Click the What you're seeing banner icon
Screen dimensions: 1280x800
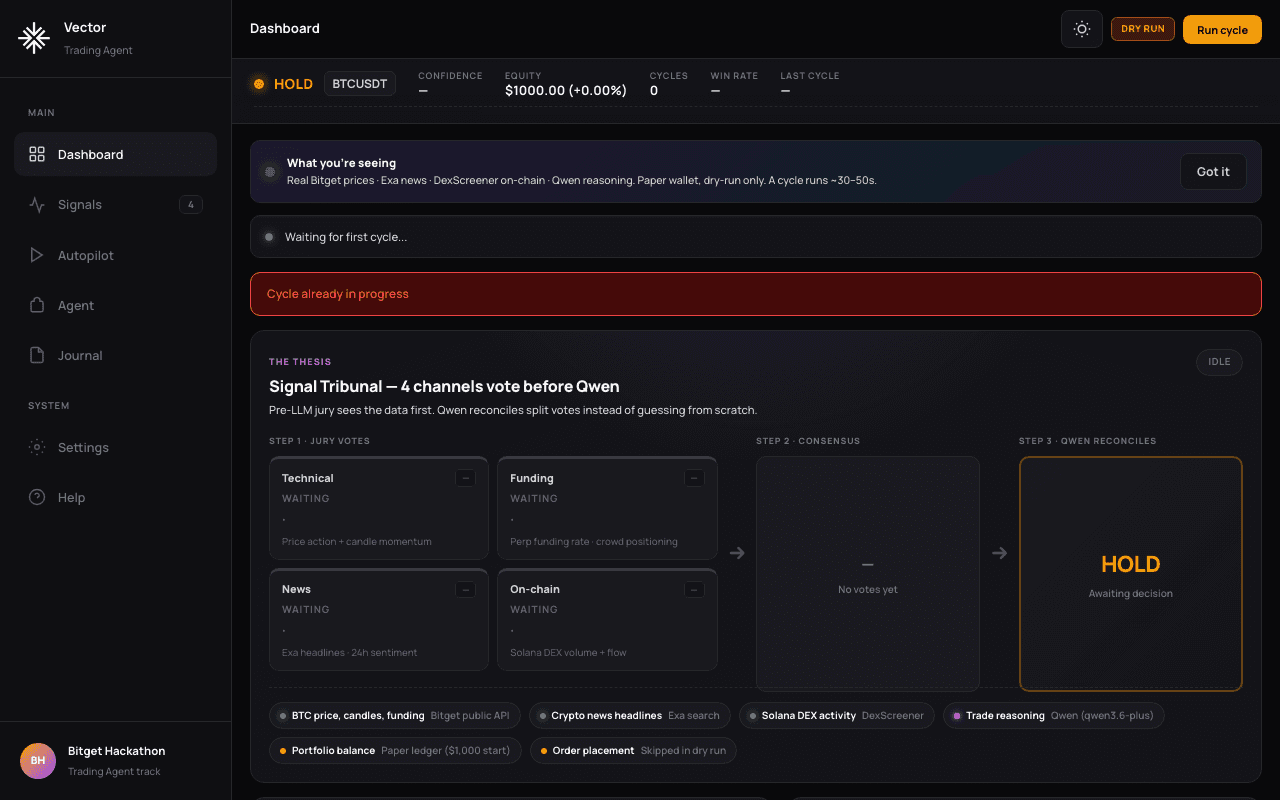[269, 172]
